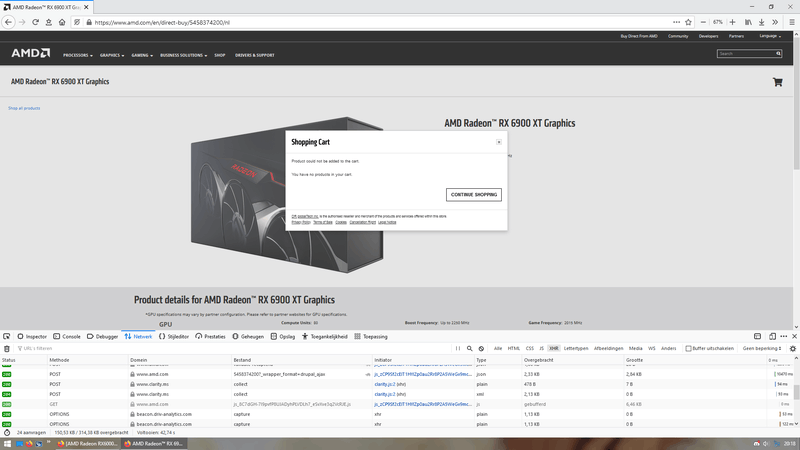Toggle the HTML filter
Screen dimensions: 800x450
click(514, 348)
